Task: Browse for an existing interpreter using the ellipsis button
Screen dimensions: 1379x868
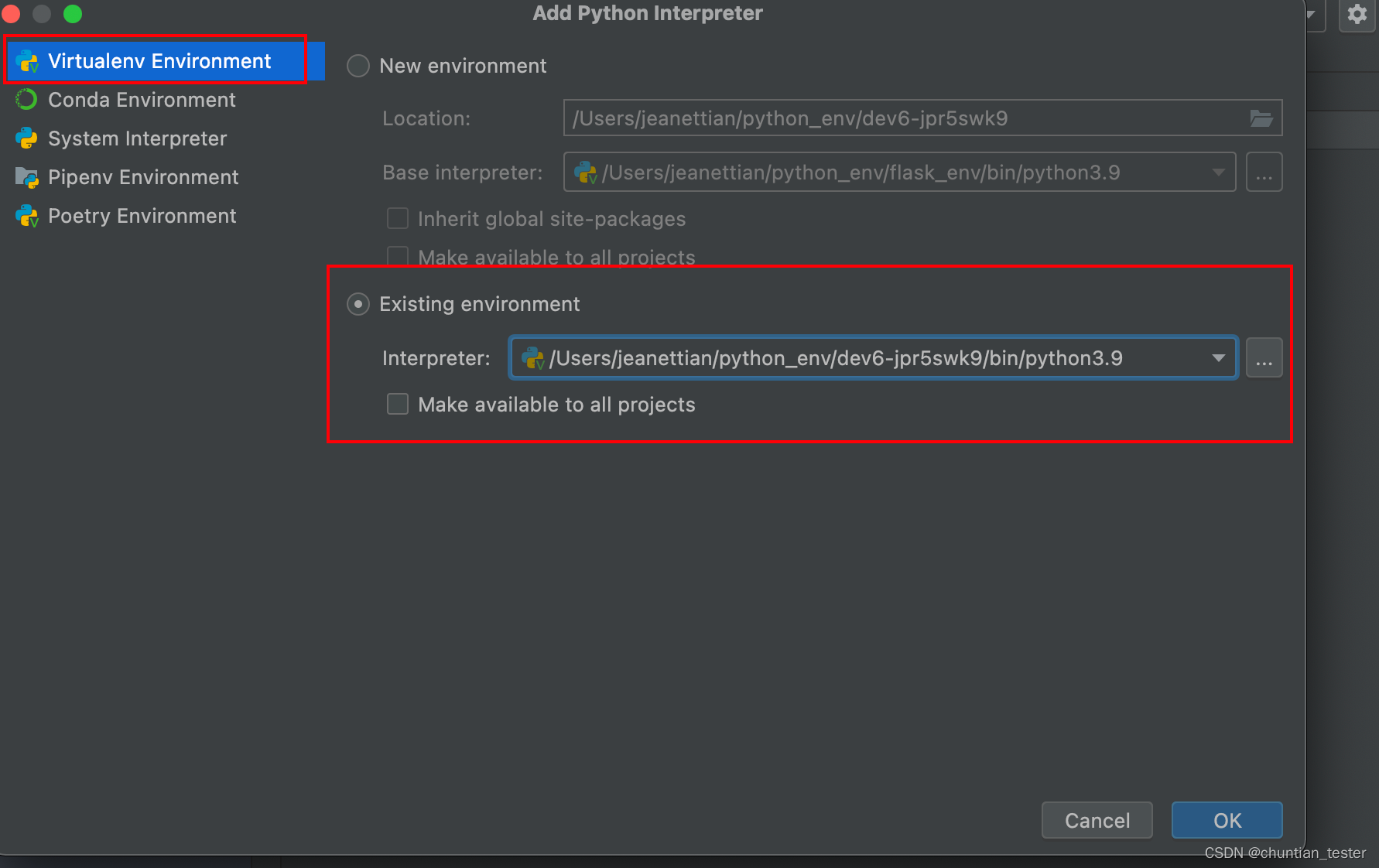Action: [1264, 357]
